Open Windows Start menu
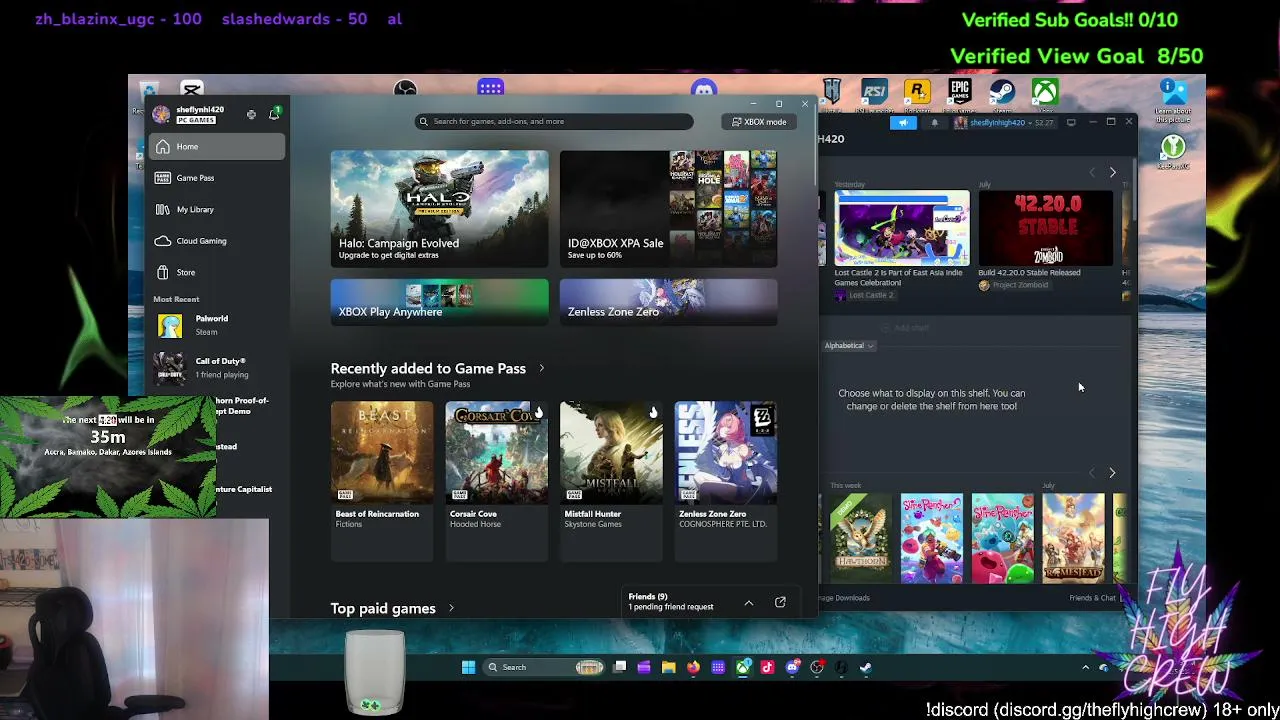Image resolution: width=1280 pixels, height=720 pixels. (468, 667)
